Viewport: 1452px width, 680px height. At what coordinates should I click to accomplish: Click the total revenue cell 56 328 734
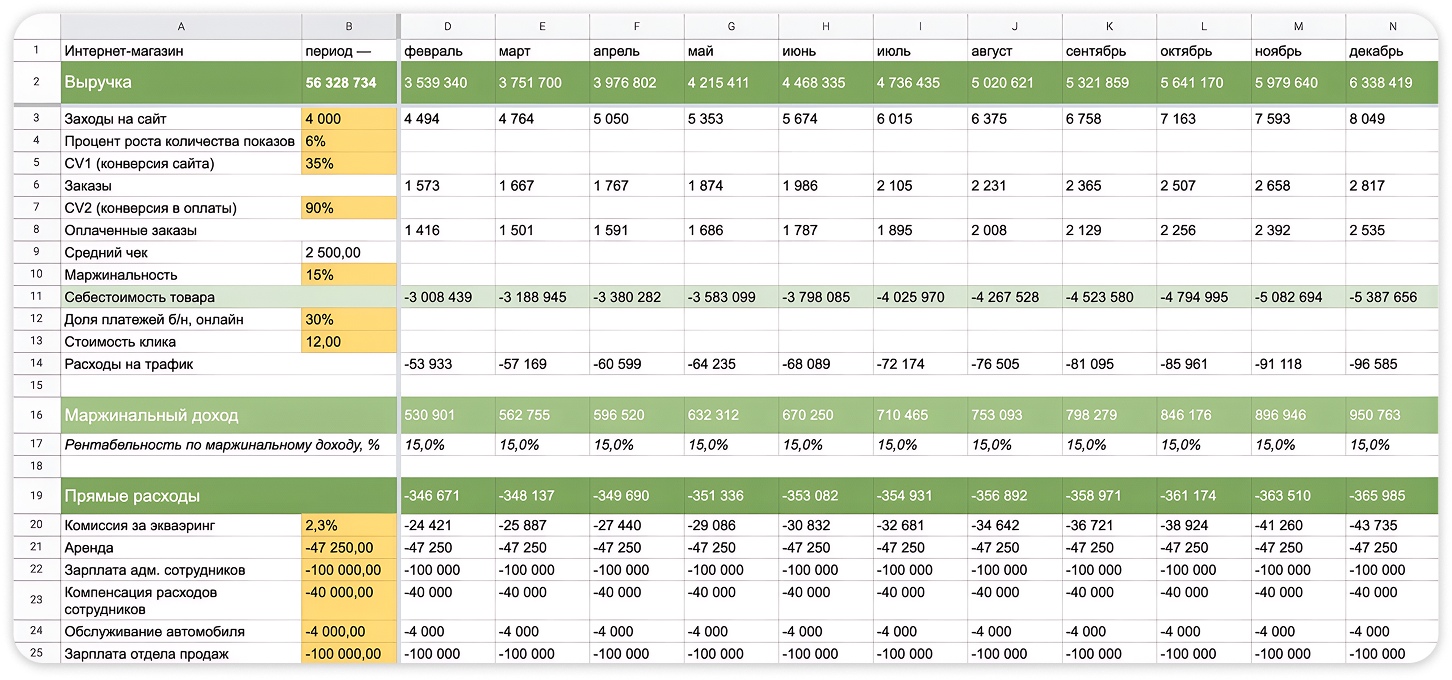349,83
